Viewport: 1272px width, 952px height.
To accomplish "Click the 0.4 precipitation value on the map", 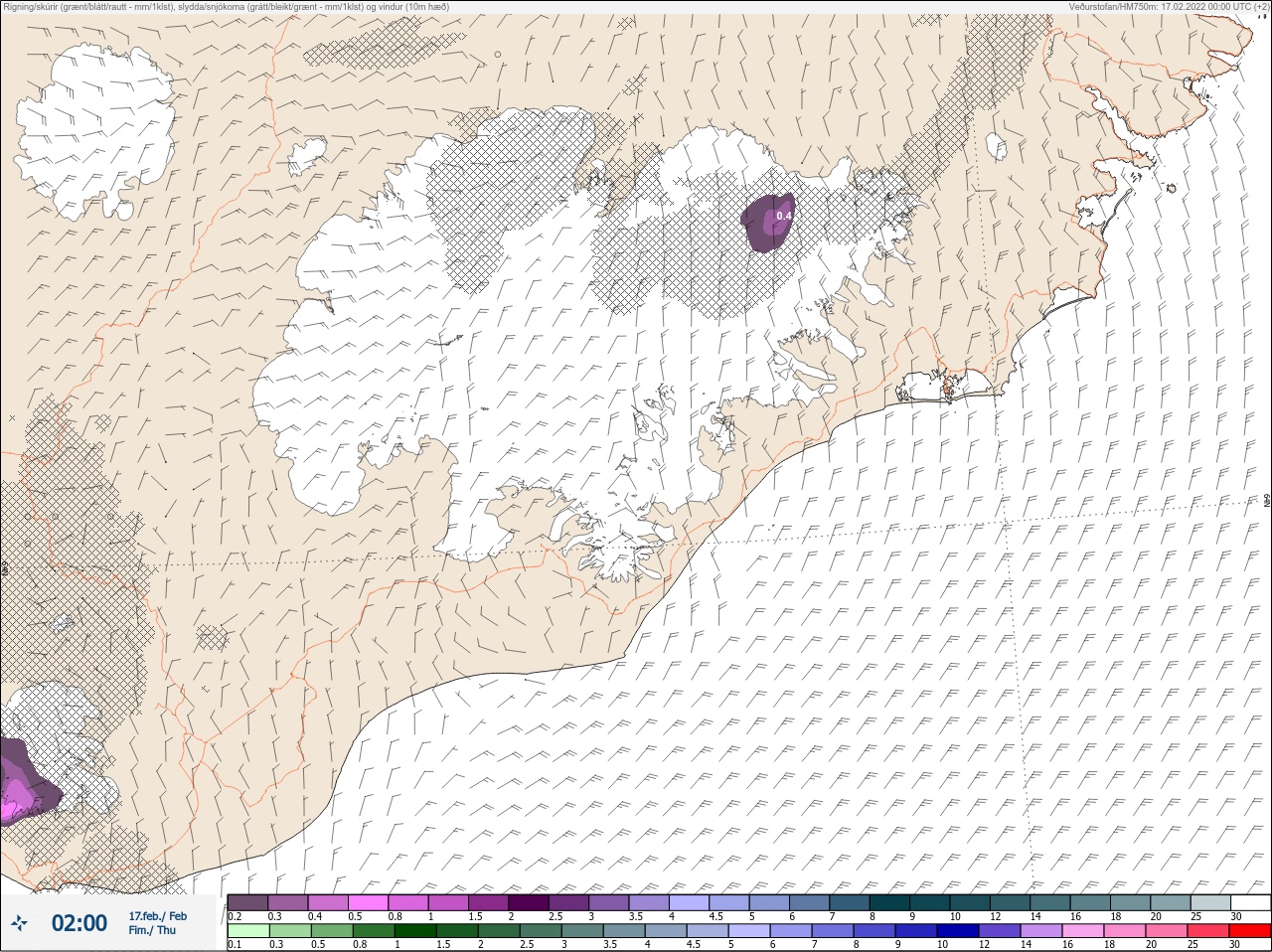I will coord(784,216).
